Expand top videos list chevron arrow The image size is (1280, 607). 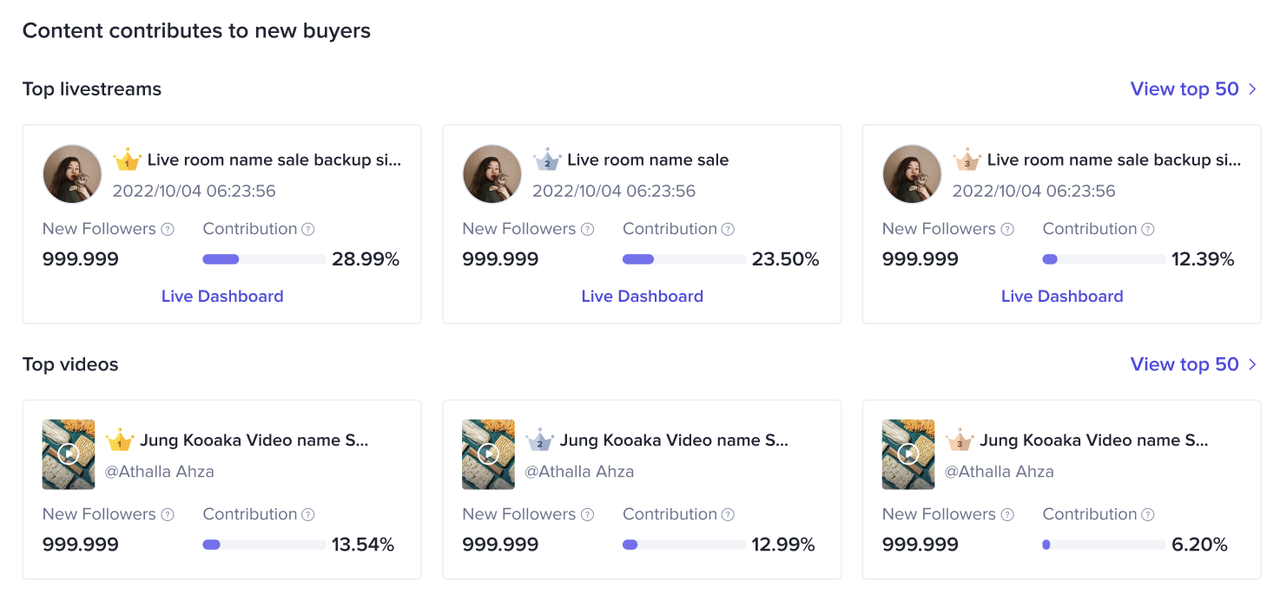tap(1252, 364)
